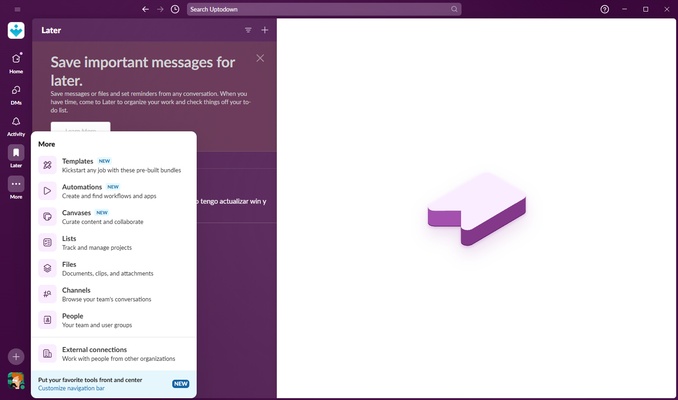Click the Search Uptodown field

pos(324,9)
